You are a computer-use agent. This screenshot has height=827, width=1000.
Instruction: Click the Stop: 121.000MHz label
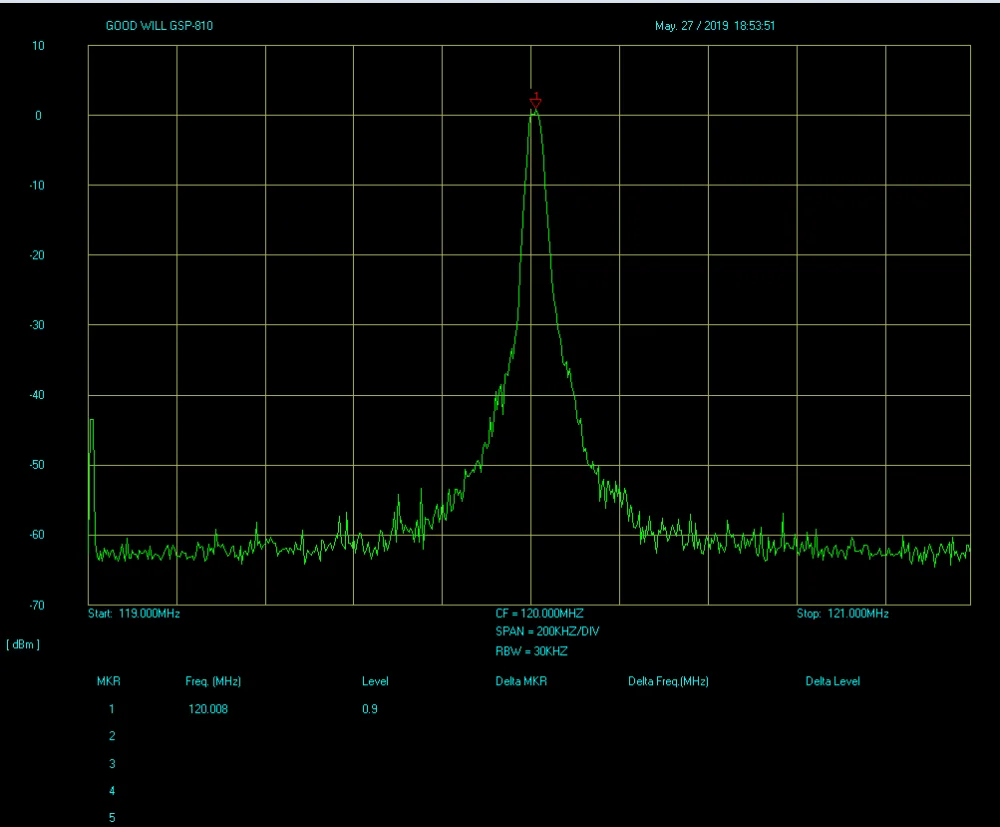coord(842,613)
